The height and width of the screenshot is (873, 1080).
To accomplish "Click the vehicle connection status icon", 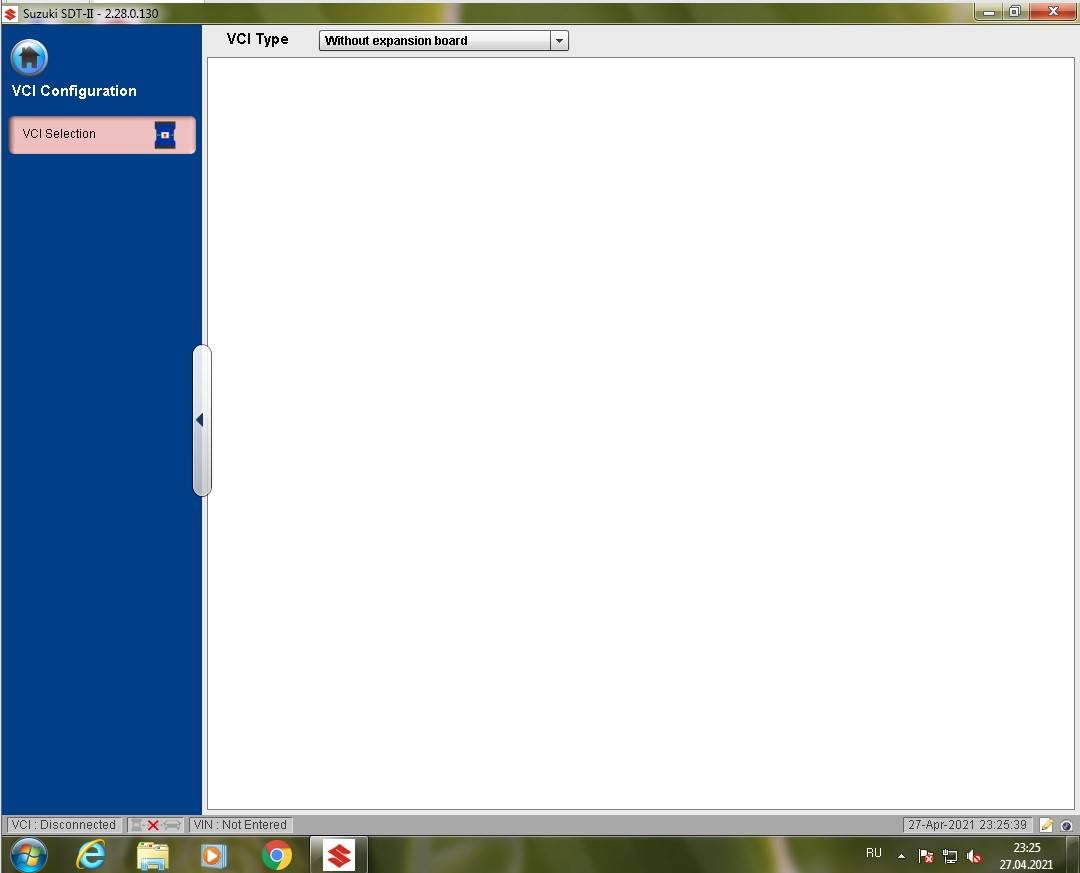I will click(155, 825).
